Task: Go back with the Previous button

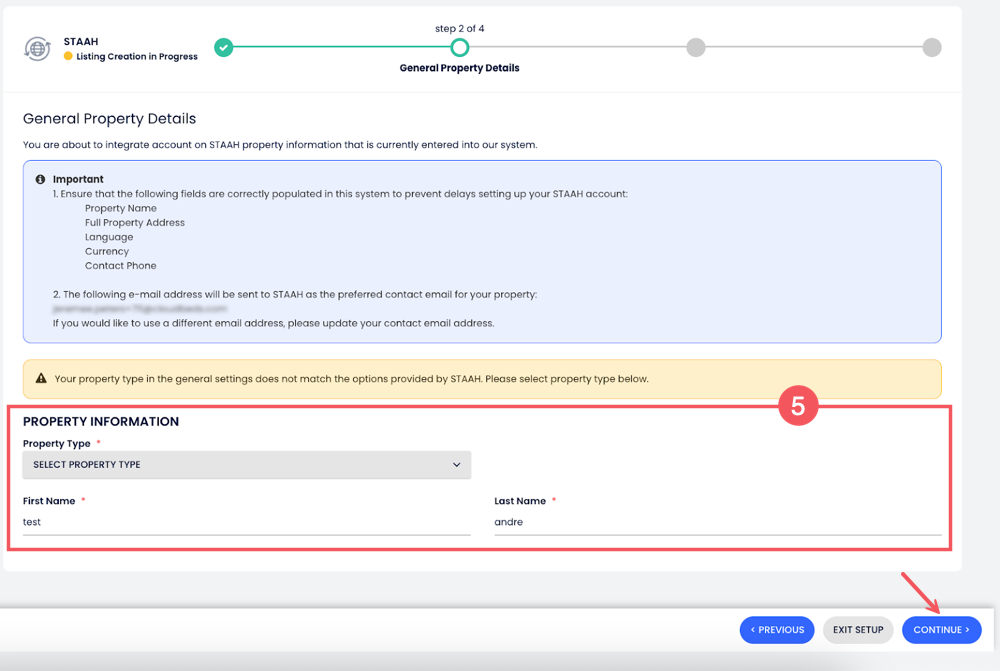Action: coord(777,630)
